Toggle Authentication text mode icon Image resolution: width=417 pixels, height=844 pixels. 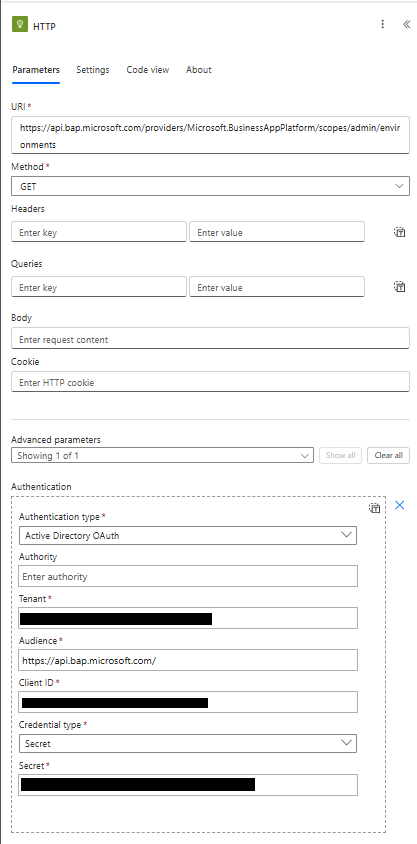click(374, 508)
